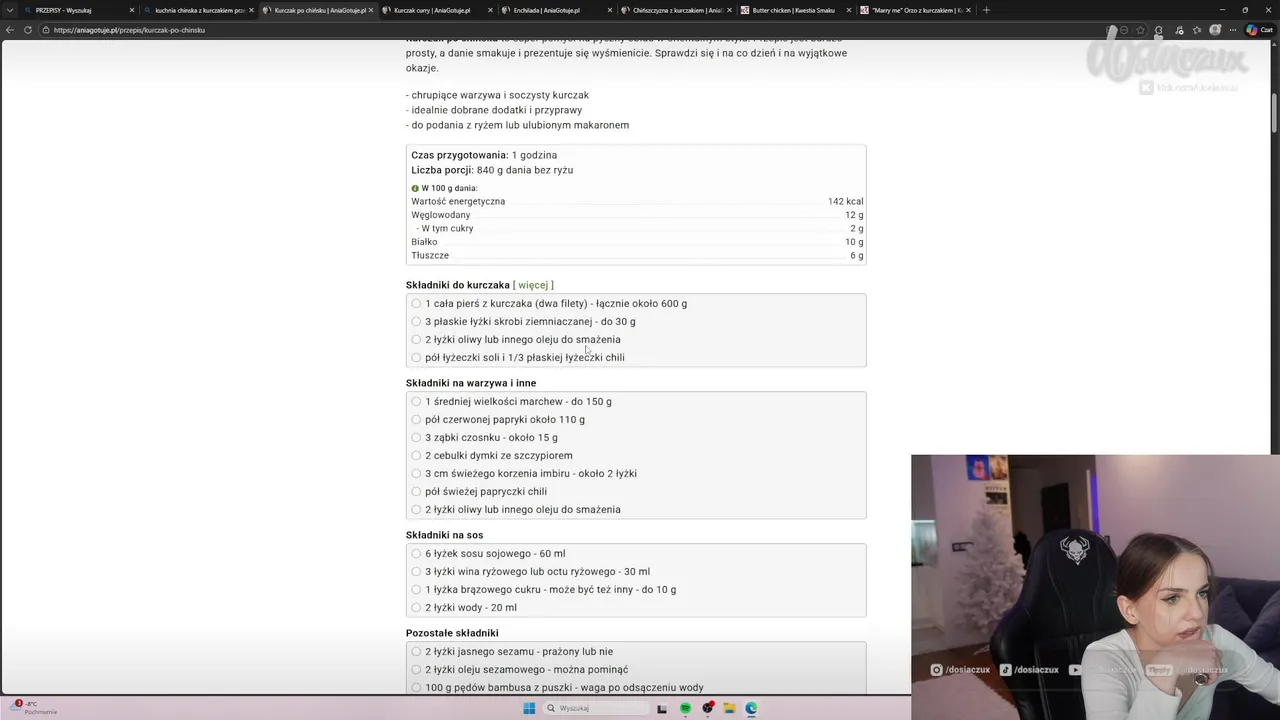
Task: Tick 3 łyżki wina ryżowego
Action: tap(416, 571)
